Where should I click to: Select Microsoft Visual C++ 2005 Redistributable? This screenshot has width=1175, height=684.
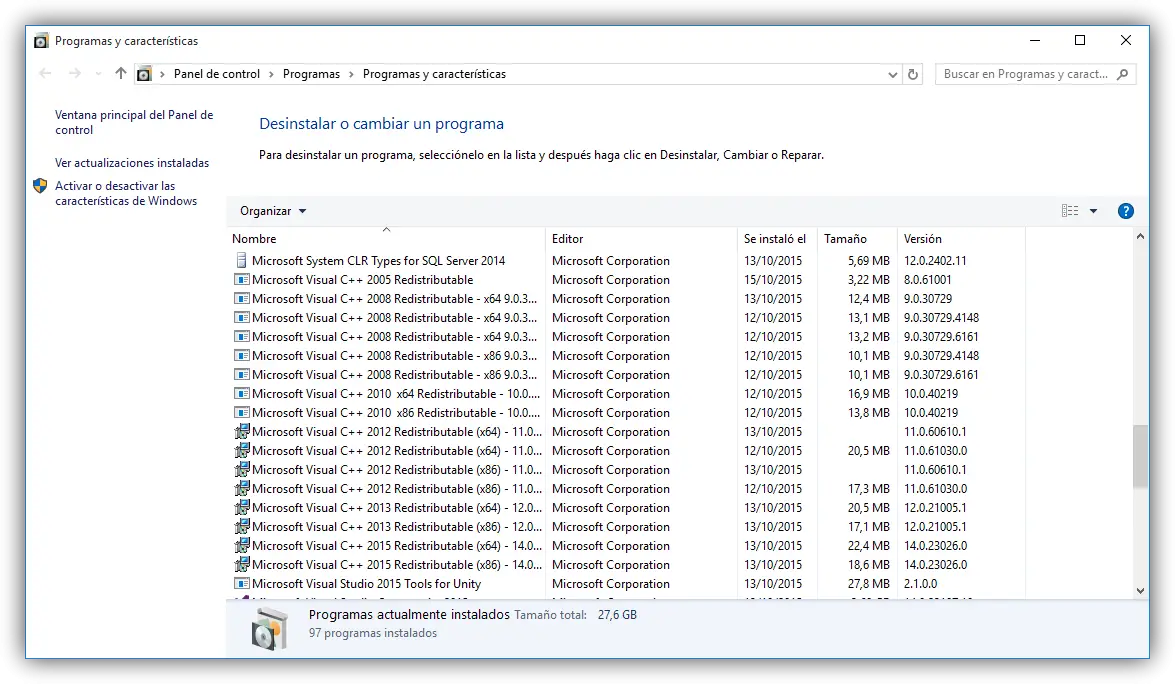[627, 279]
